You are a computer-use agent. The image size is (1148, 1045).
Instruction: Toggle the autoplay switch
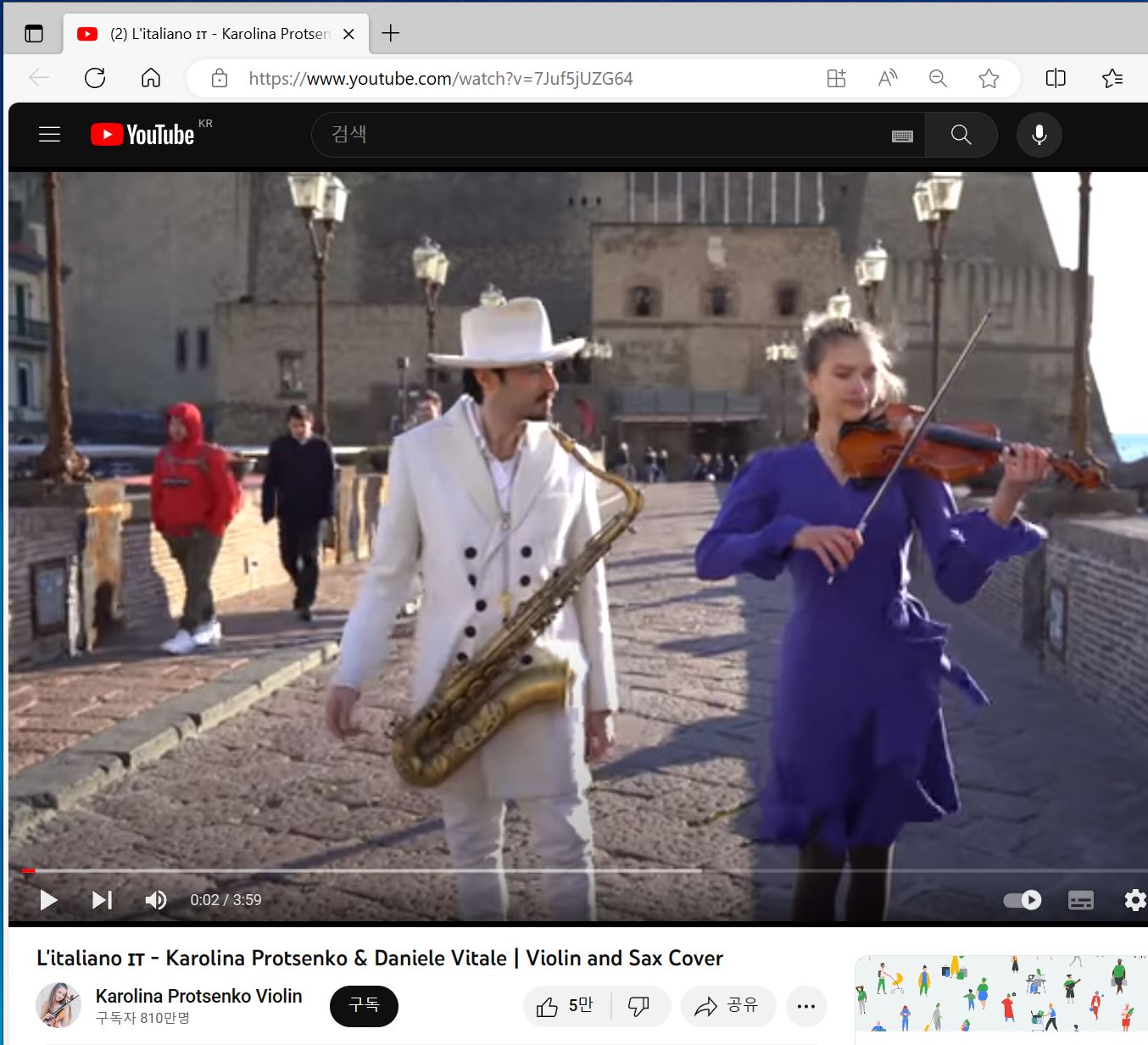click(1022, 900)
